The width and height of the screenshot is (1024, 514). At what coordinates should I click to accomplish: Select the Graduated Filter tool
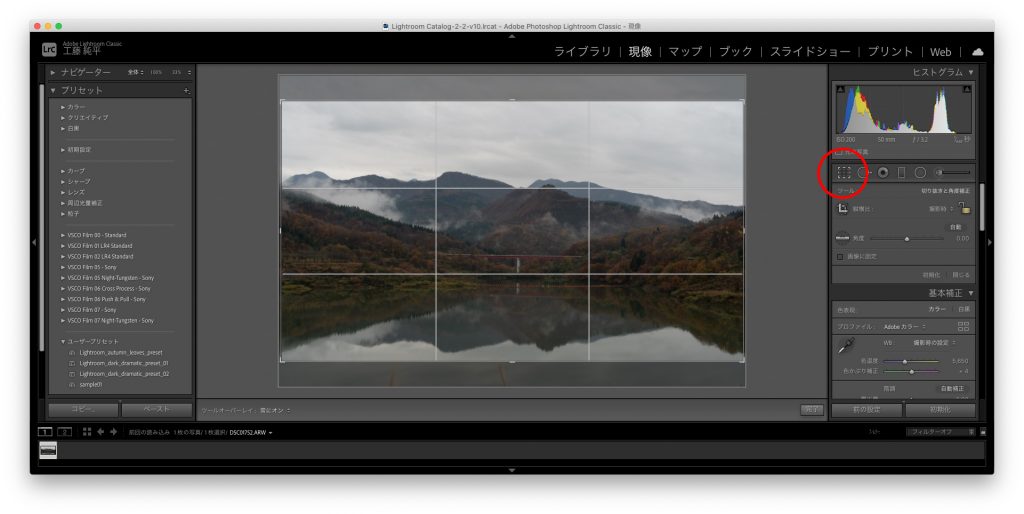pyautogui.click(x=901, y=172)
